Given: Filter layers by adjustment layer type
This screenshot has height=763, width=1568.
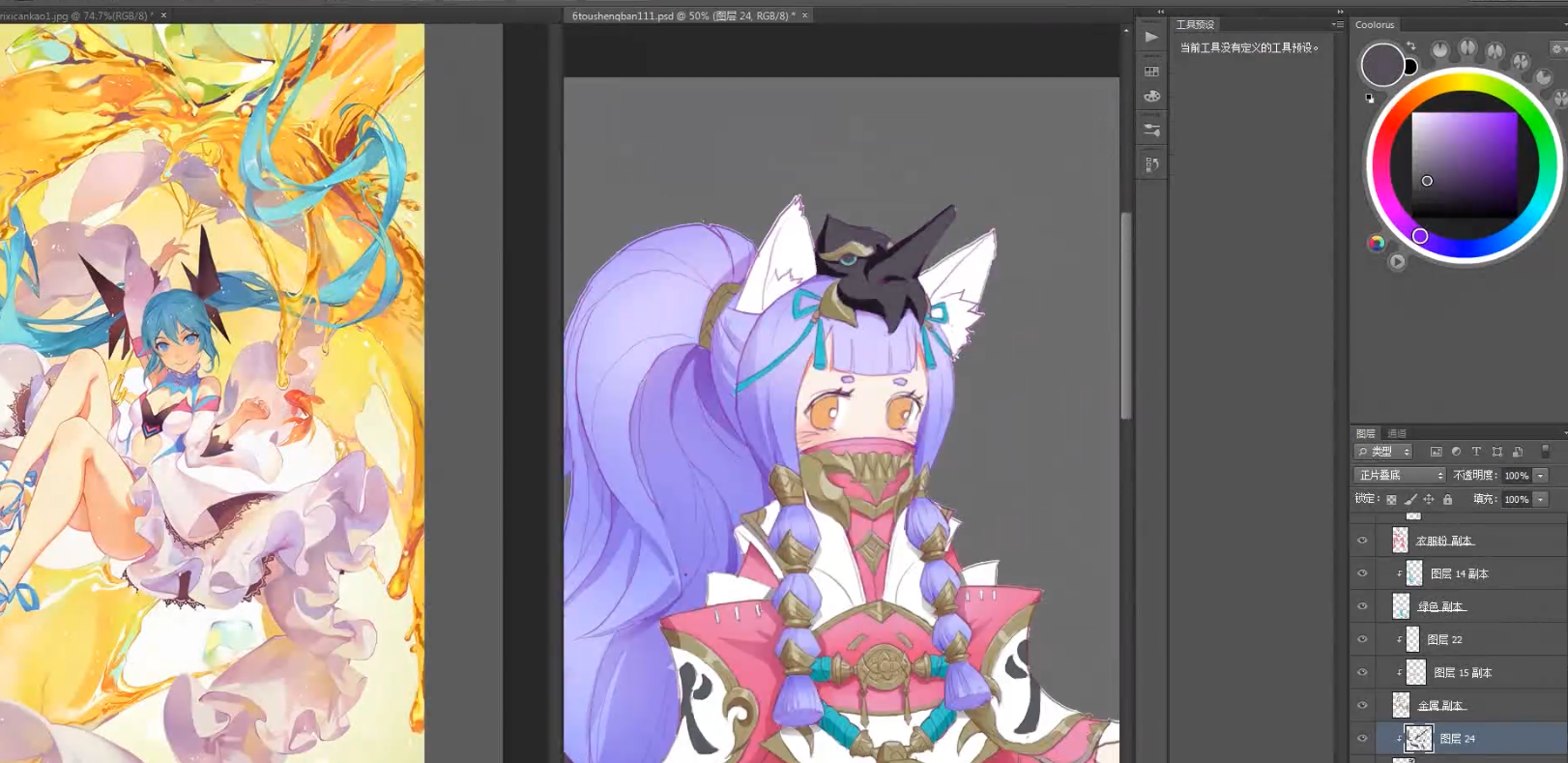Looking at the screenshot, I should tap(1456, 452).
